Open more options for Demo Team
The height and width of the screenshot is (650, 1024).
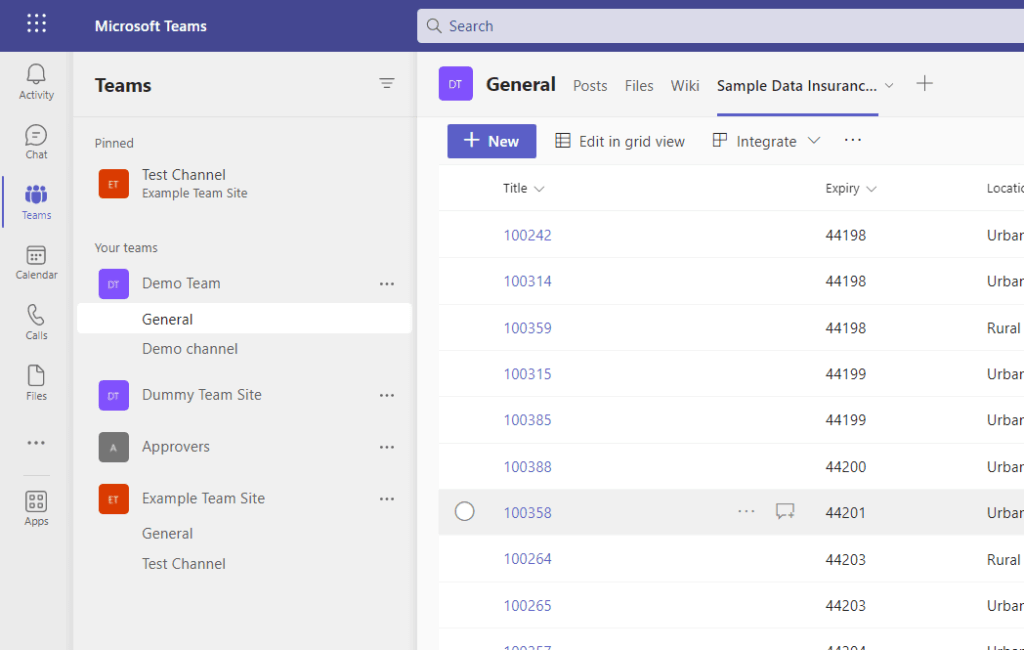pos(387,284)
